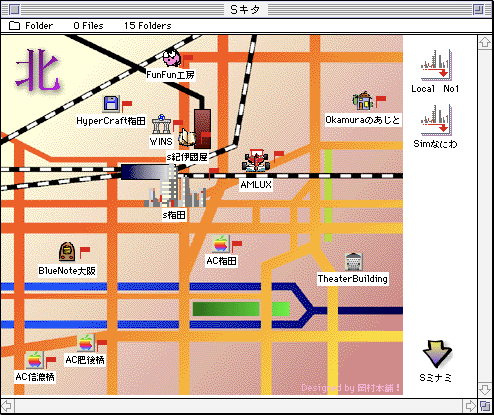Click the TheaterBuilding label
494x415 pixels.
[x=353, y=279]
